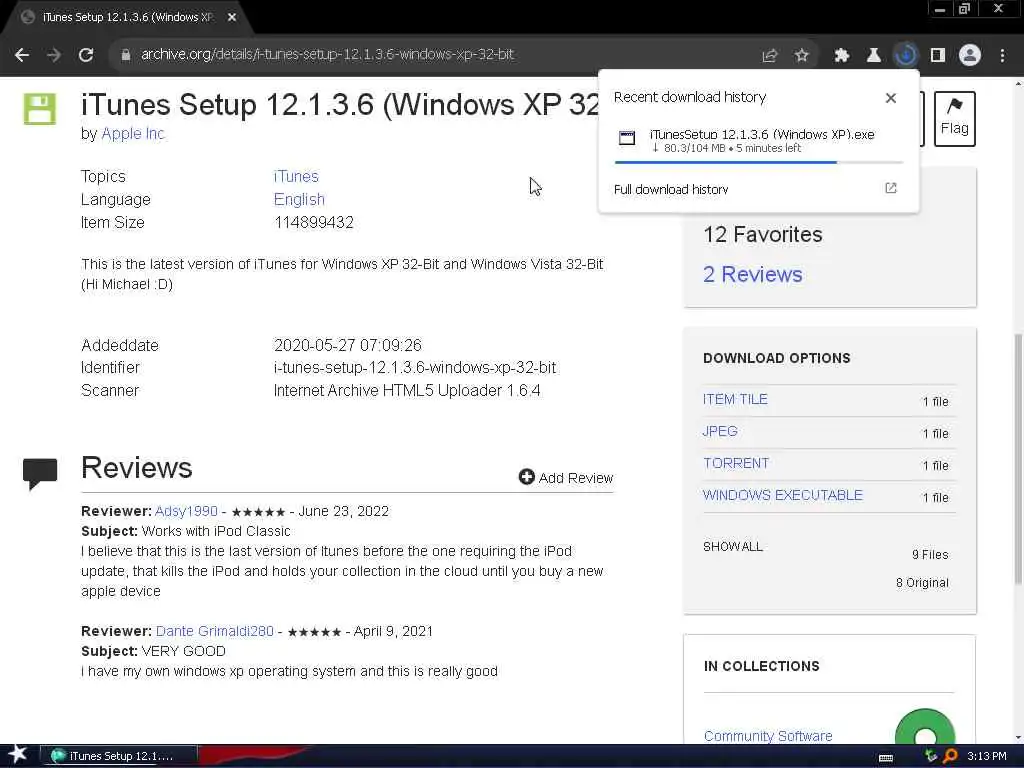
Task: Click the magnifier icon in system tray
Action: tap(950, 756)
